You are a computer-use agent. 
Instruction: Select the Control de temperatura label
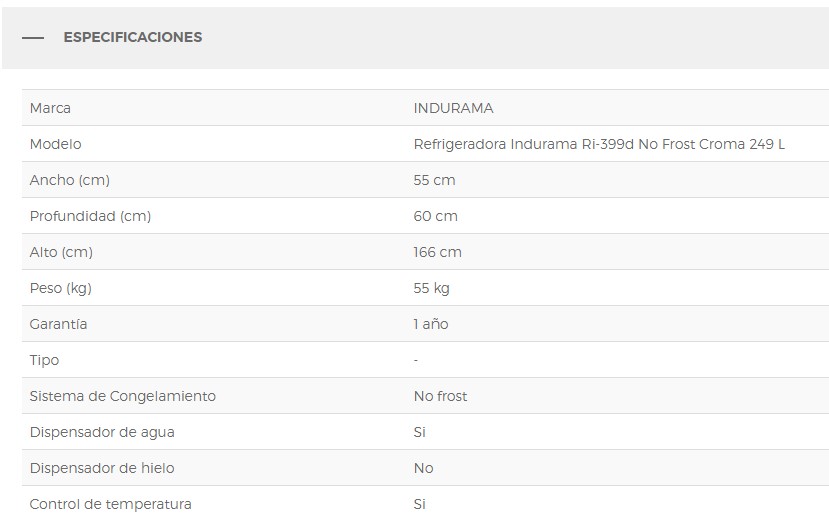[111, 504]
